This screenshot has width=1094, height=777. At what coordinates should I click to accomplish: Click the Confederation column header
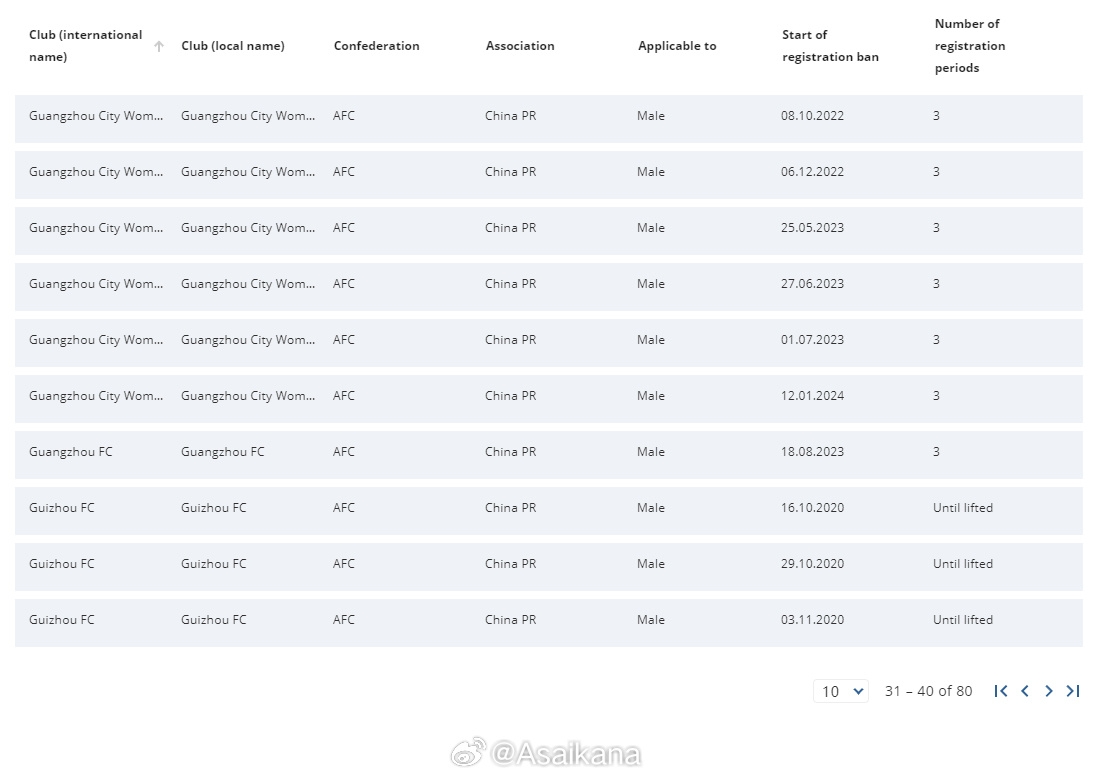377,46
